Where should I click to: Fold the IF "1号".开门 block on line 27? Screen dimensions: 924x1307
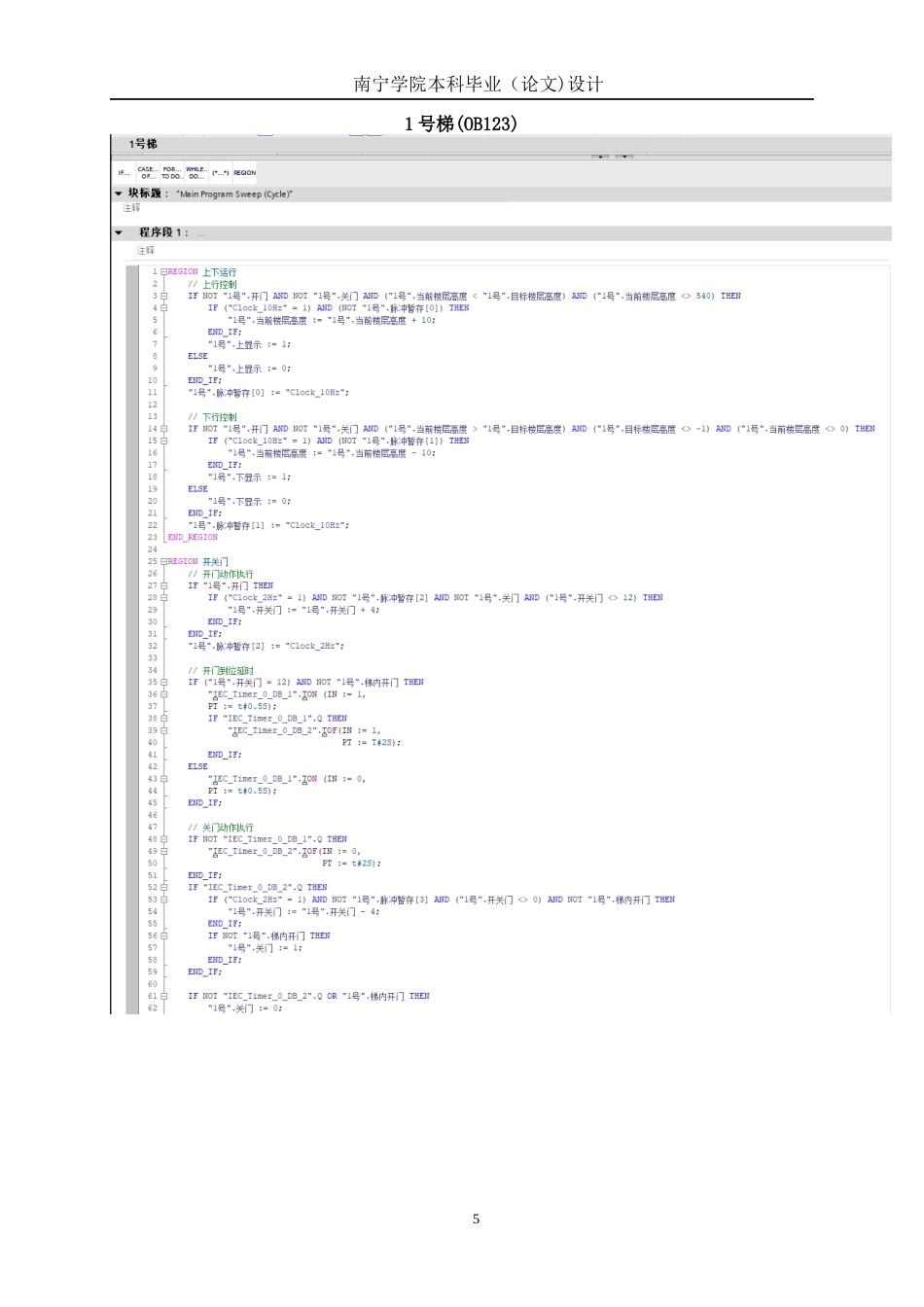coord(164,585)
